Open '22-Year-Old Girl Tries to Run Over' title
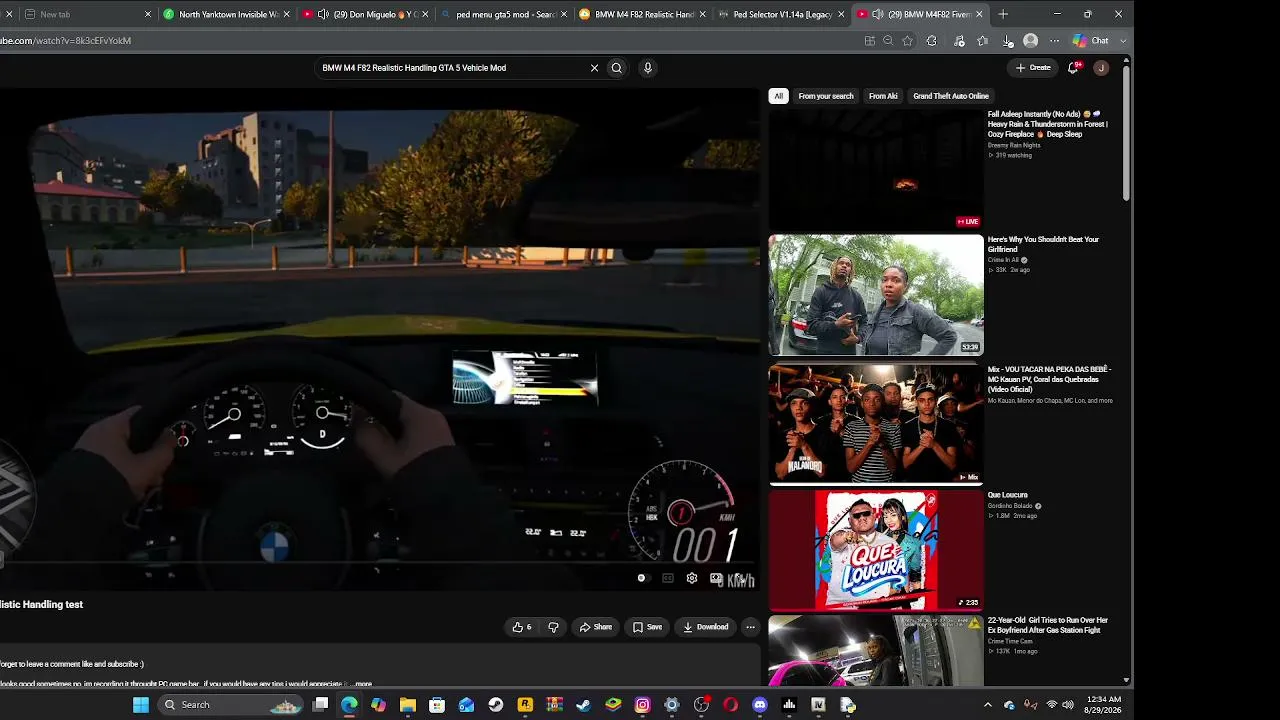The width and height of the screenshot is (1280, 720). 1048,625
